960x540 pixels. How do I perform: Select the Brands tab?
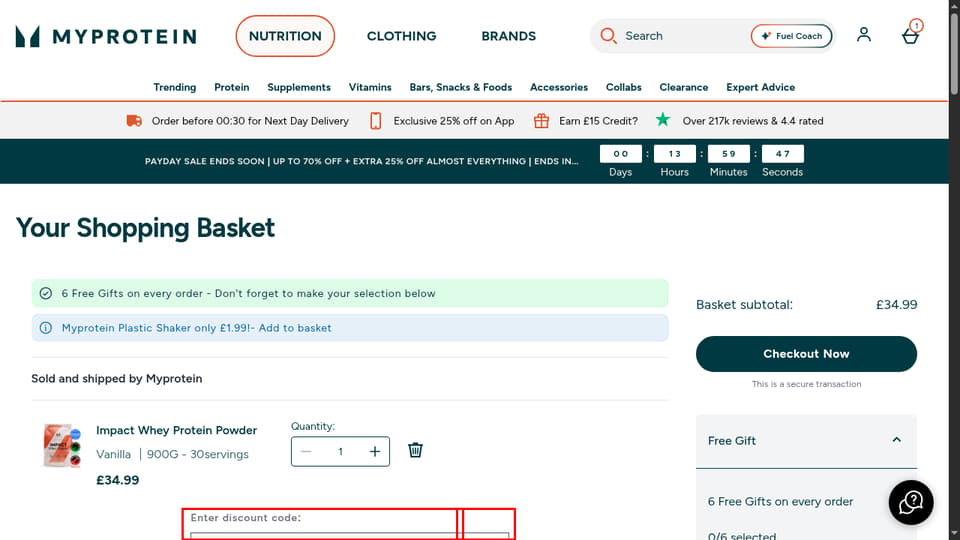click(509, 36)
